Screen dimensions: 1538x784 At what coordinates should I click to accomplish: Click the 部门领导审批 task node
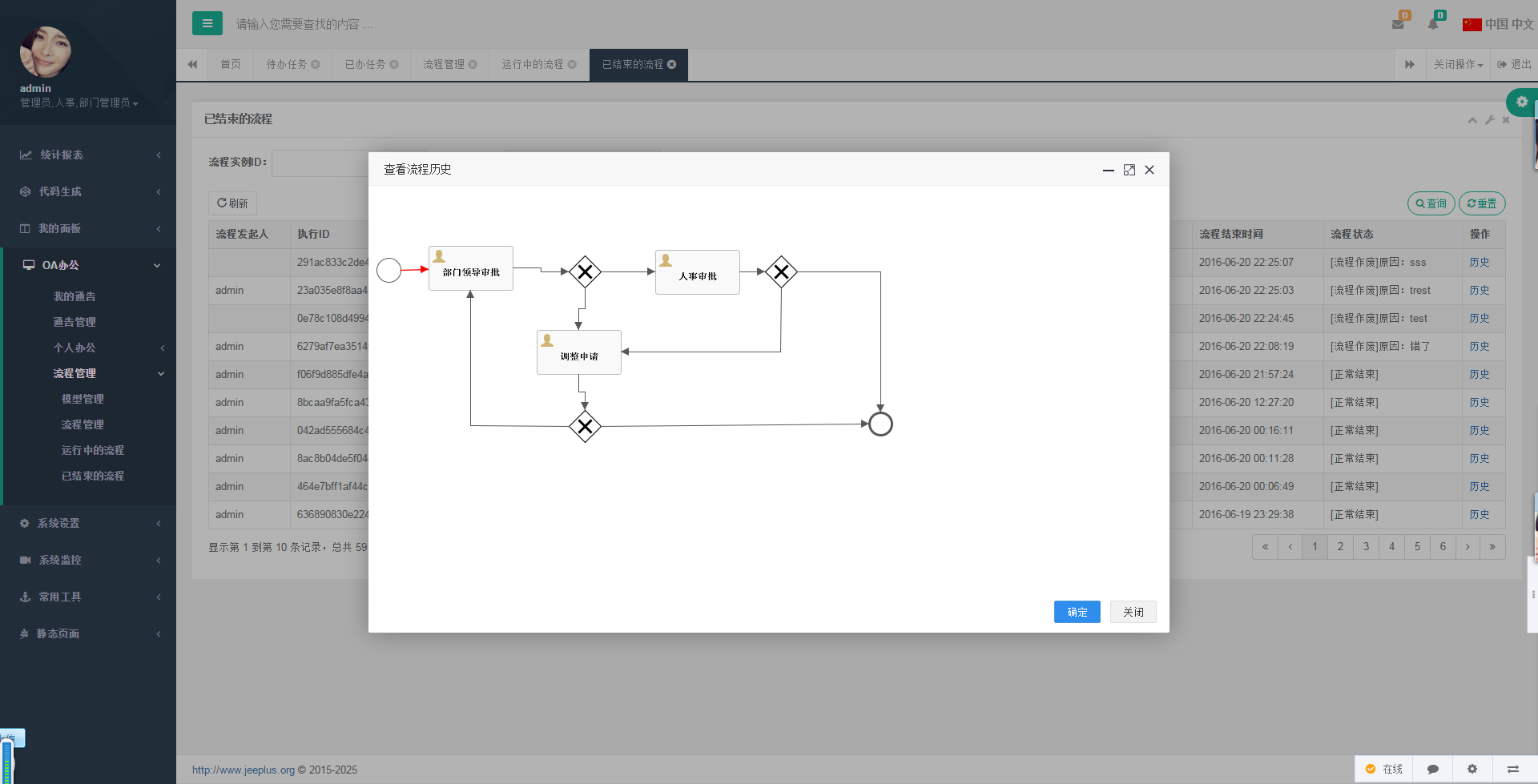pyautogui.click(x=471, y=269)
